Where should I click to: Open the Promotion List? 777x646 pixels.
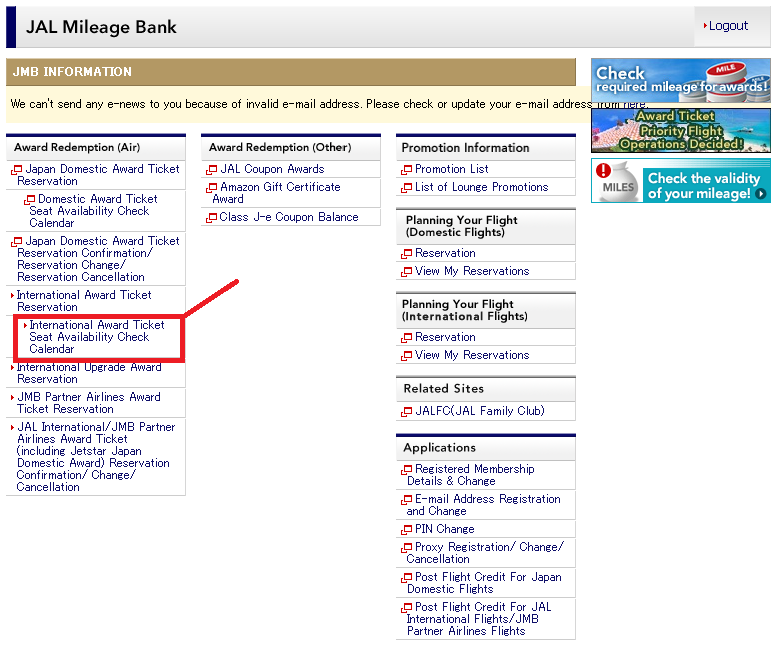(x=451, y=169)
